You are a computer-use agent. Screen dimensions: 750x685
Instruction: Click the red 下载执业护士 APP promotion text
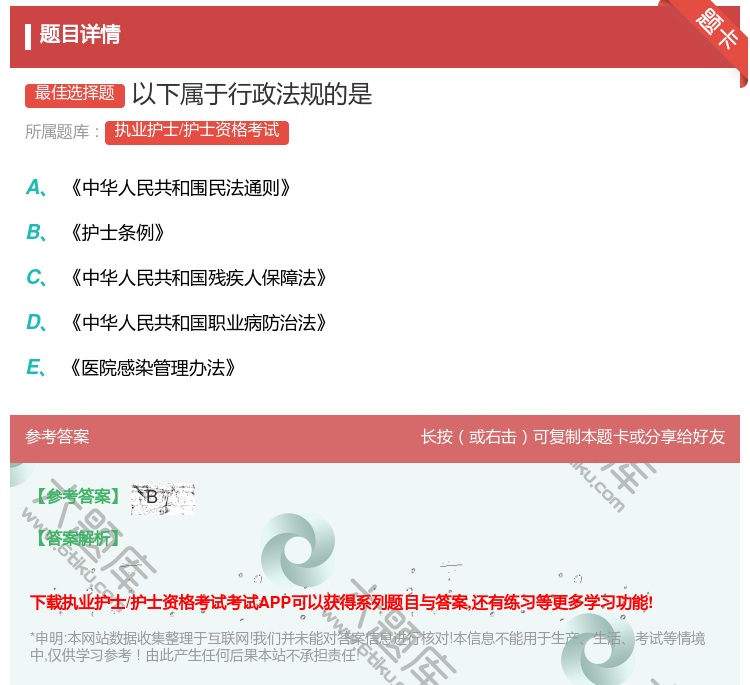tap(342, 602)
